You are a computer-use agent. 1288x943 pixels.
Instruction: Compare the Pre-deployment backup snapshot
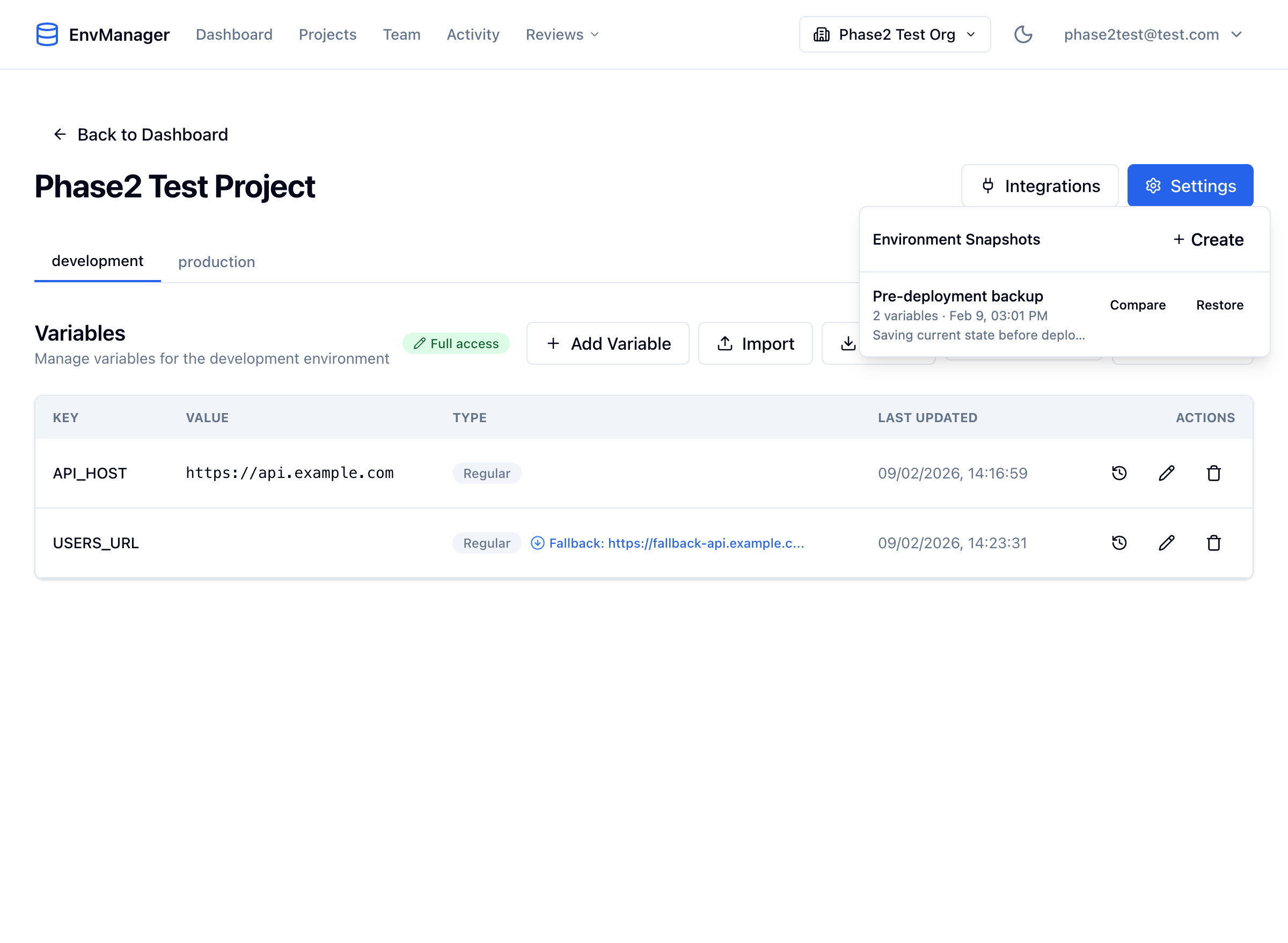[1137, 305]
